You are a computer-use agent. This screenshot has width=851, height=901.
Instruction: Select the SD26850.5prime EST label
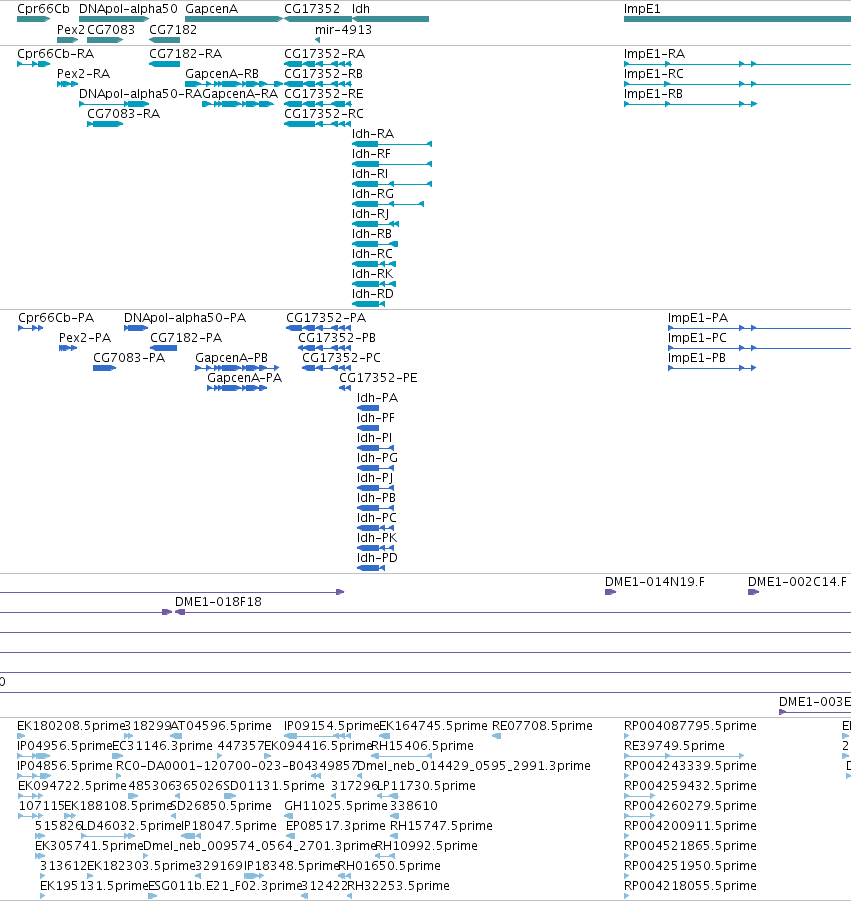click(221, 806)
